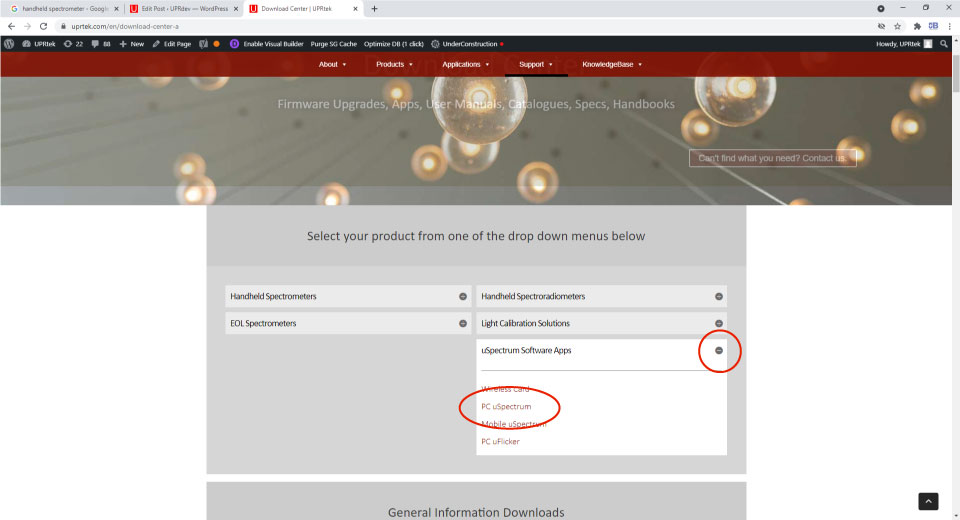View the 22 pending updates

73,44
